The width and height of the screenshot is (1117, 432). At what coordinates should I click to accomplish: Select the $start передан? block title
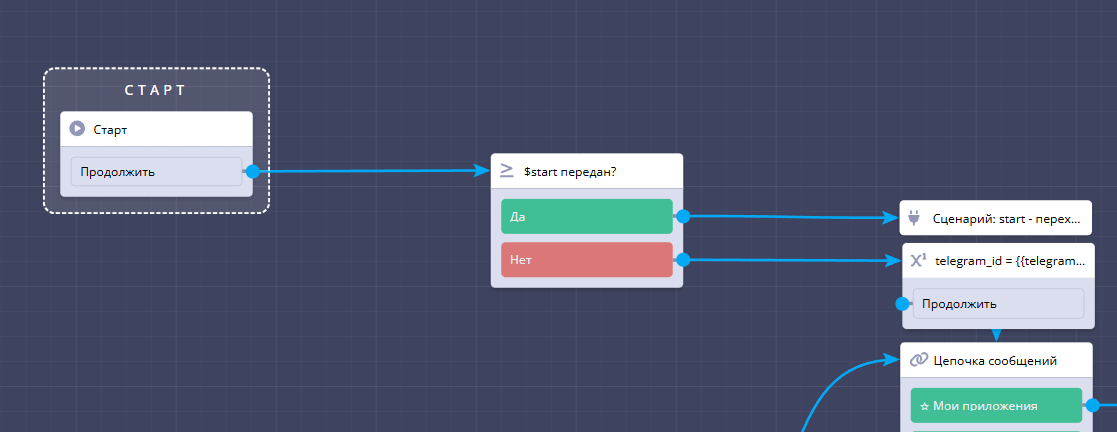coord(570,171)
